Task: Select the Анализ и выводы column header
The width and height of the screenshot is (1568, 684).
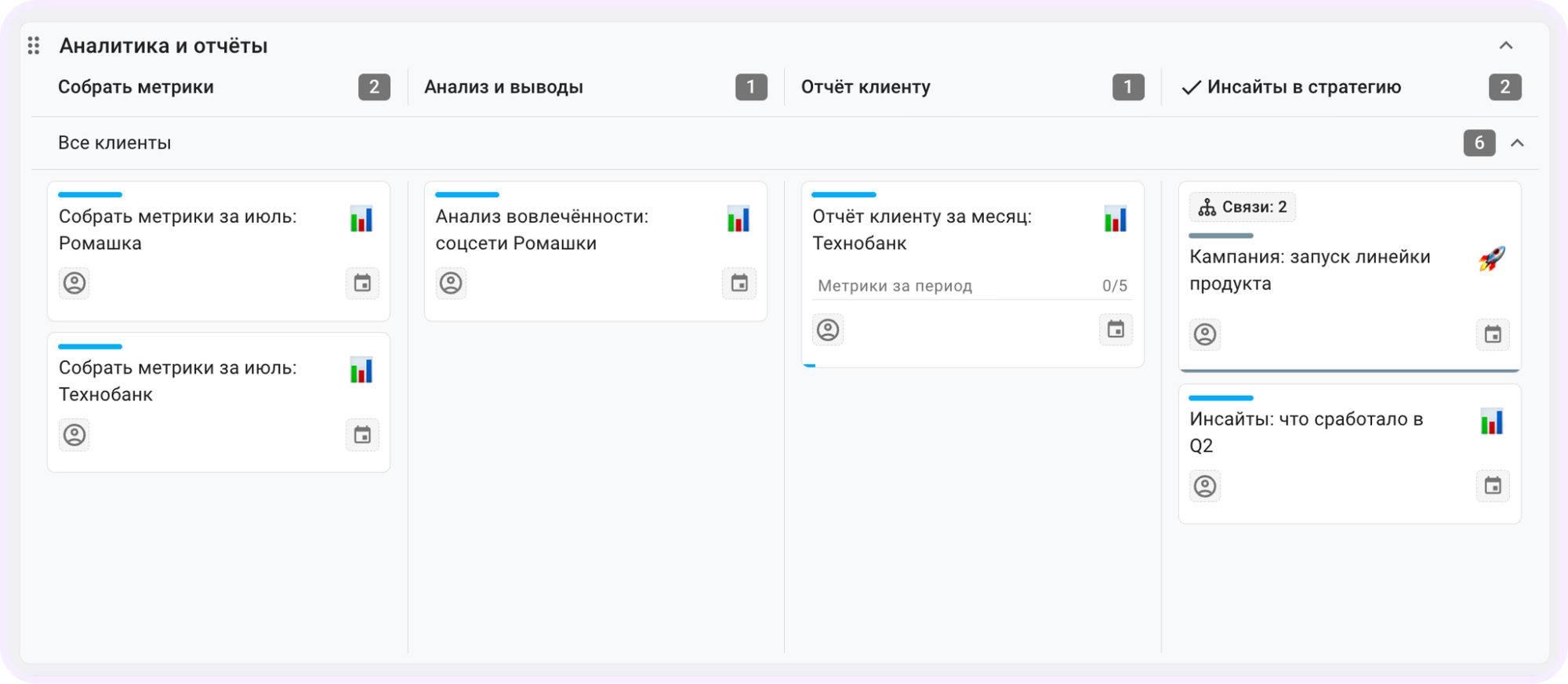Action: point(504,87)
